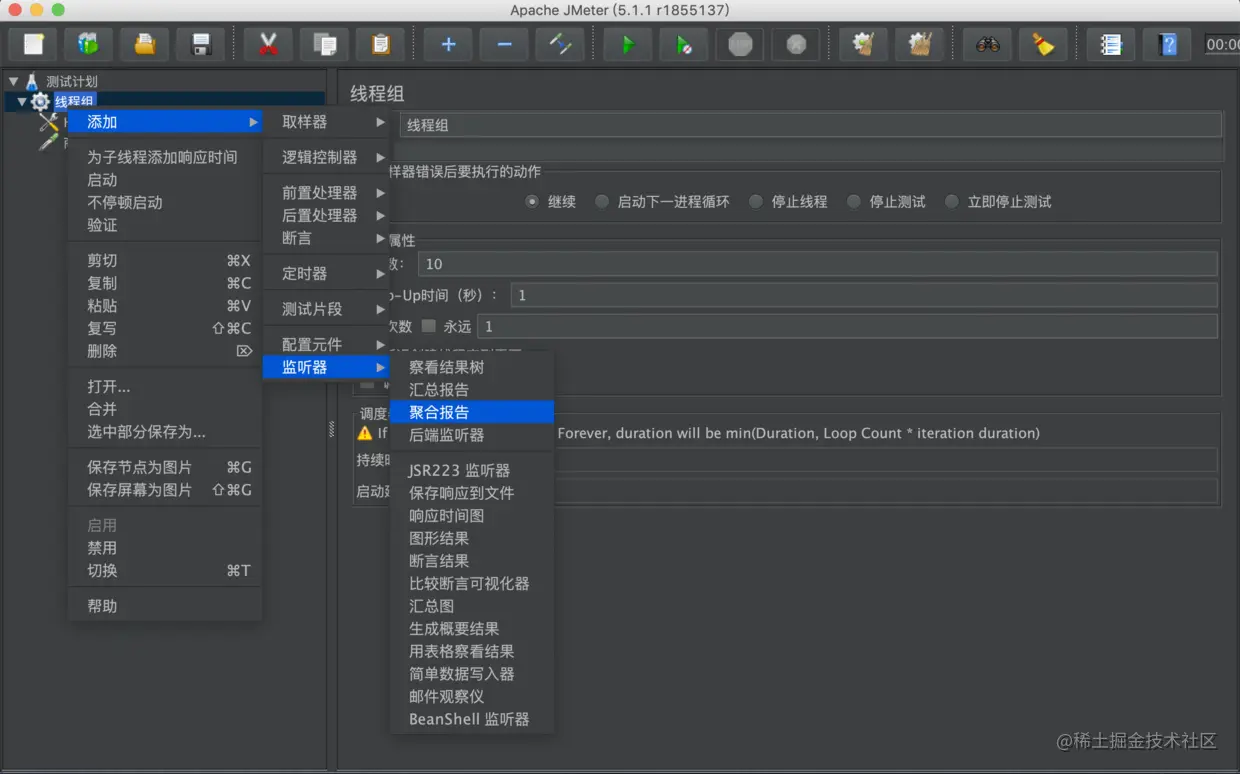This screenshot has height=774, width=1240.
Task: Open Help with question mark icon
Action: [1167, 45]
